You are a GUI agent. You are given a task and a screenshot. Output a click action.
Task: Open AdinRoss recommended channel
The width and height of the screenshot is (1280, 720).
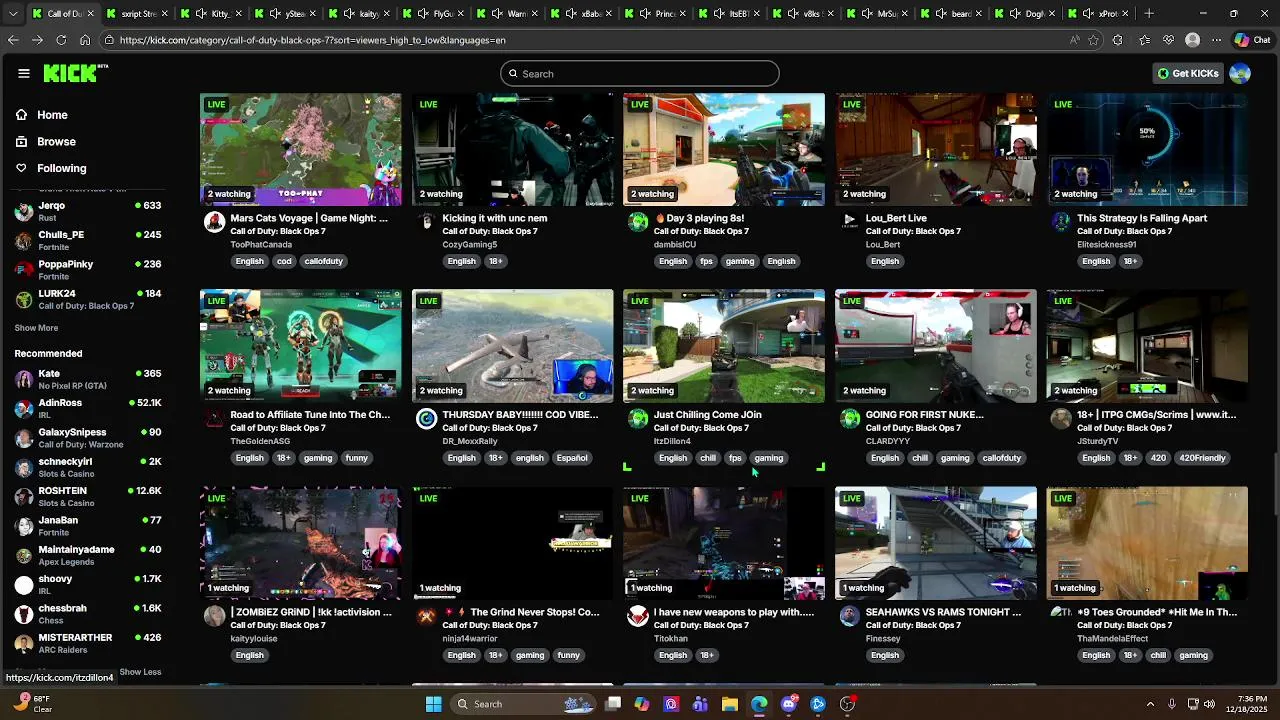[88, 408]
